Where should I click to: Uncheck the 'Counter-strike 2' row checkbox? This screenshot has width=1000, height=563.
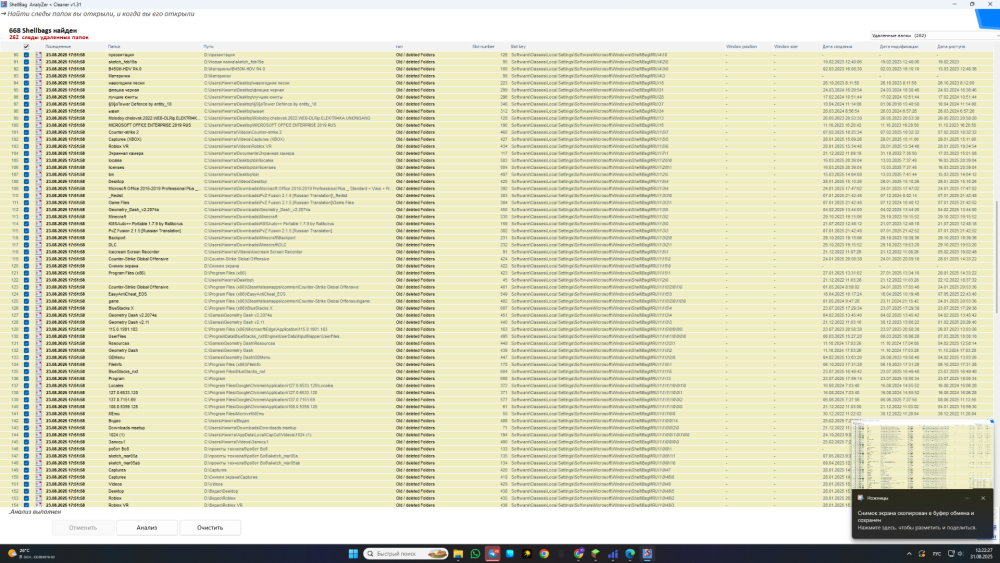[26, 132]
